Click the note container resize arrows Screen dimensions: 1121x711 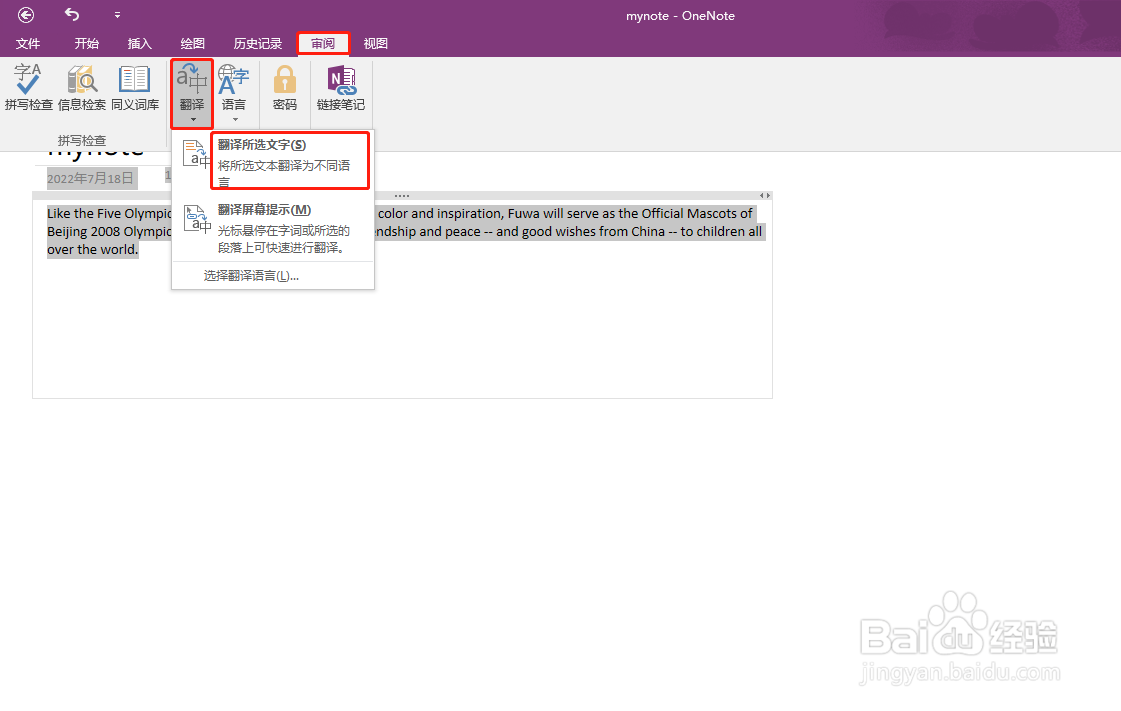click(764, 196)
